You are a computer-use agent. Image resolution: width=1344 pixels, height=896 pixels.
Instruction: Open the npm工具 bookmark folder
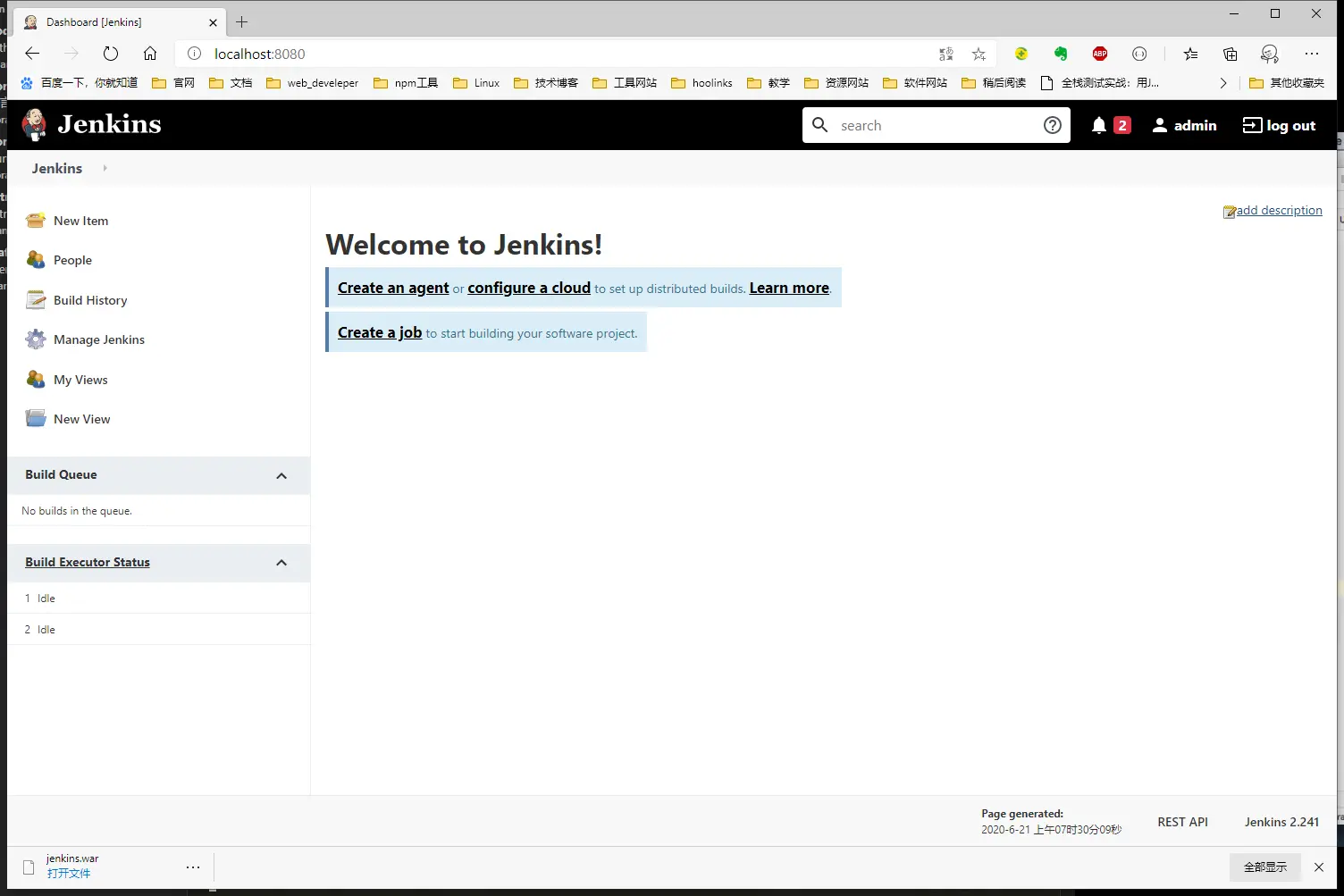406,83
